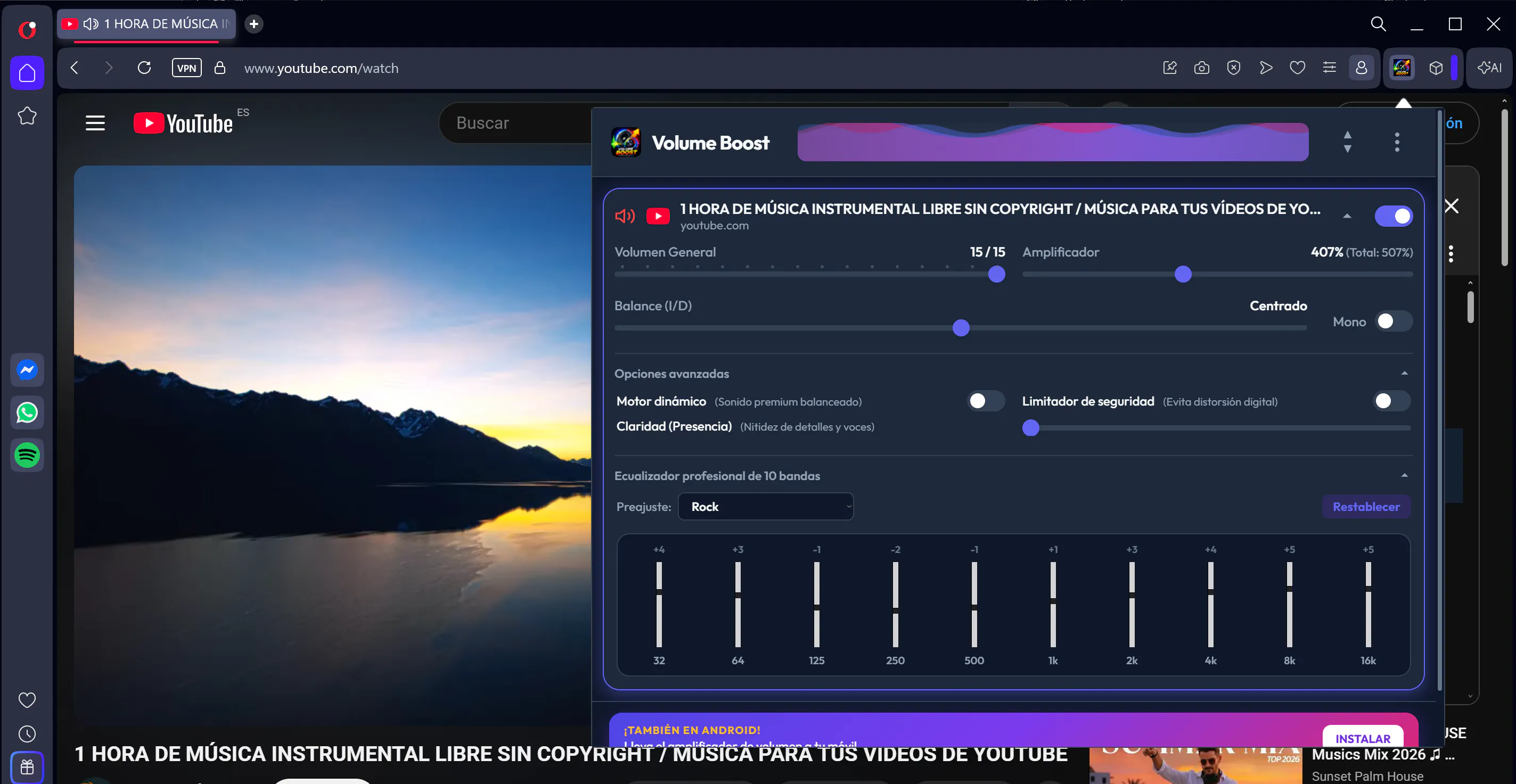1516x784 pixels.
Task: Click the red speaker mute icon in Volume Boost
Action: pyautogui.click(x=625, y=216)
